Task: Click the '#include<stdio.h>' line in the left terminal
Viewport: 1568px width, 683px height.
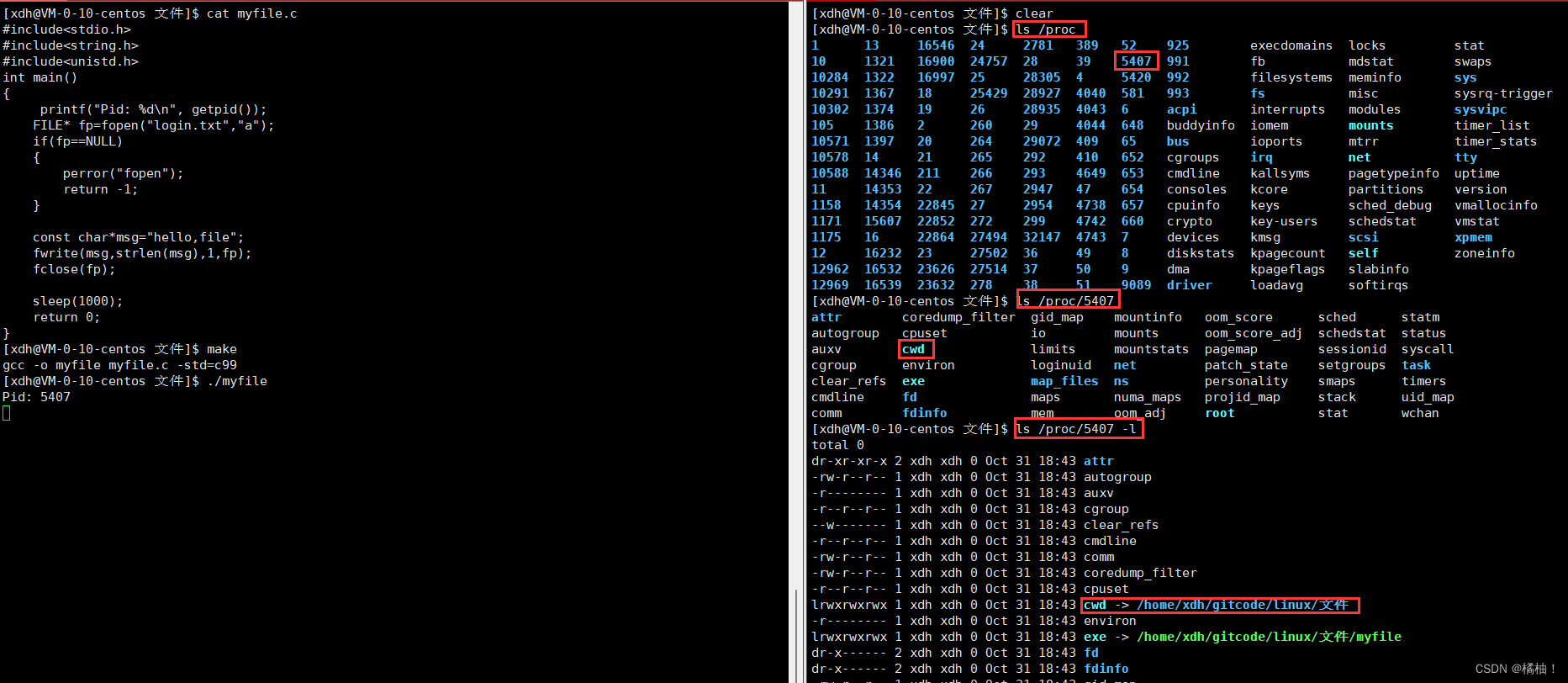Action: point(66,29)
